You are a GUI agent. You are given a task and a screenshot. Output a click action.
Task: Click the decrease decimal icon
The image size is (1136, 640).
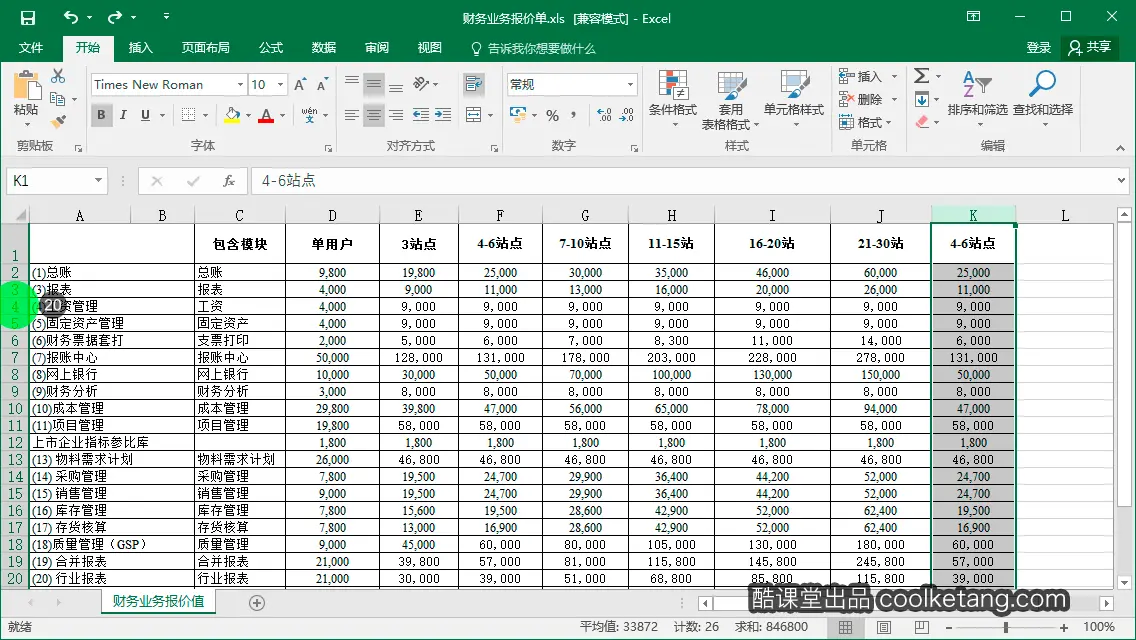(x=627, y=115)
